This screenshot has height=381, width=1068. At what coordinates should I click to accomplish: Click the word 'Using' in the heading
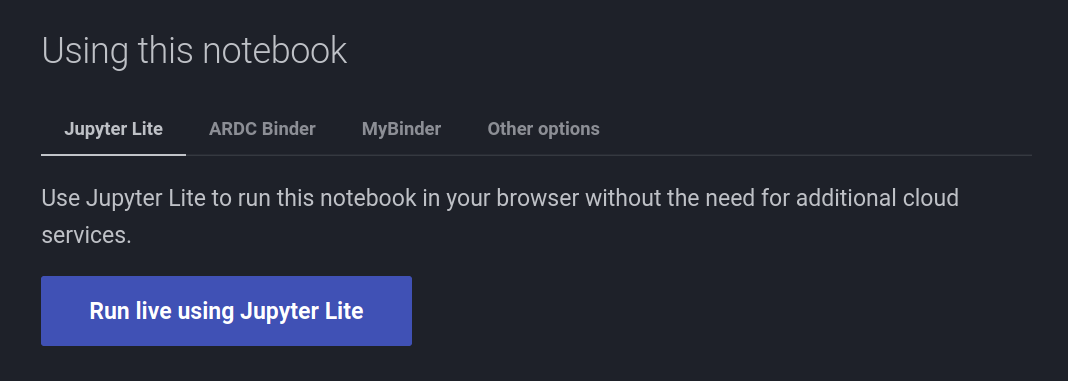tap(85, 50)
